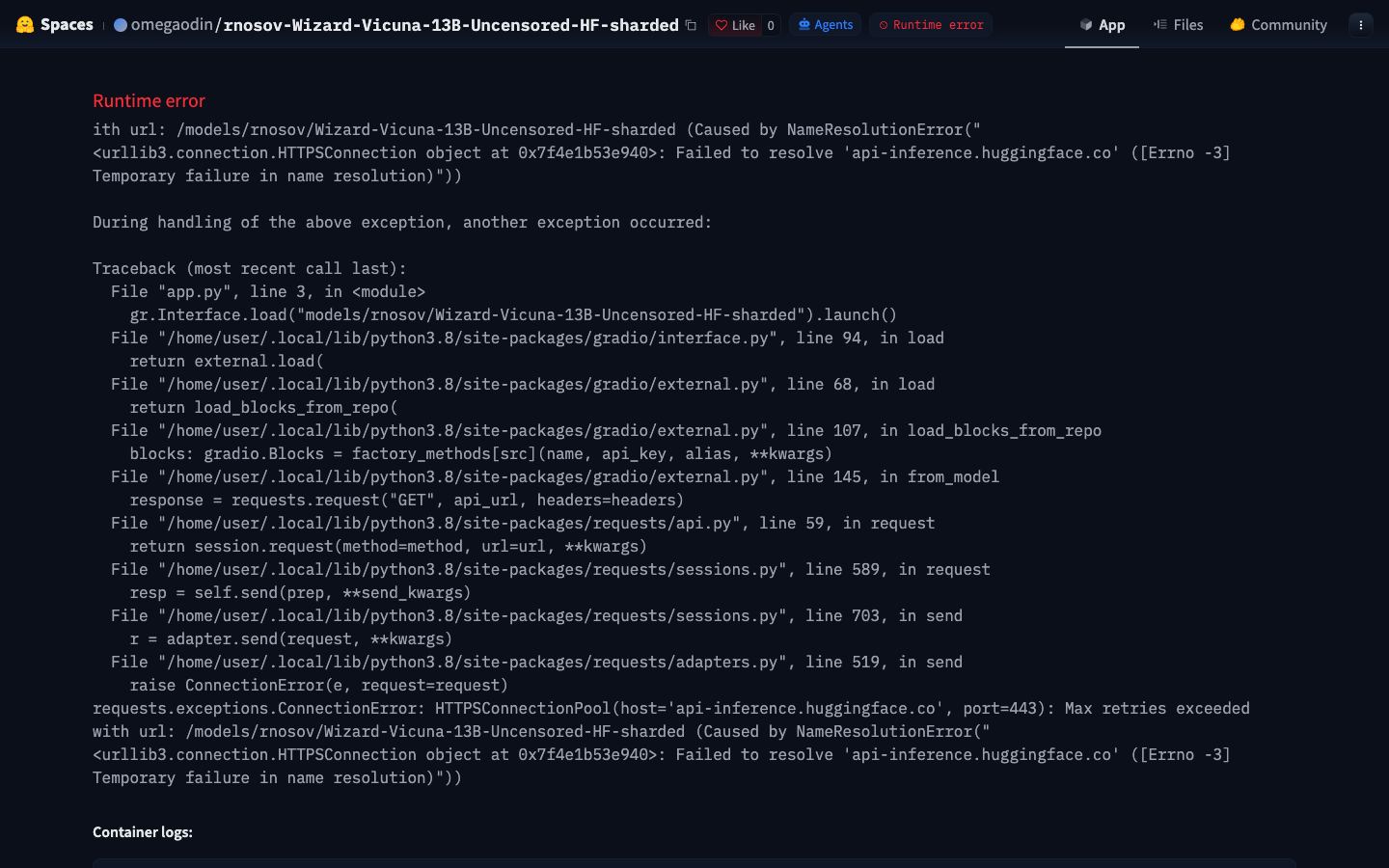The image size is (1389, 868).
Task: Click the 'File "app.py", line 3' line
Action: 268,291
